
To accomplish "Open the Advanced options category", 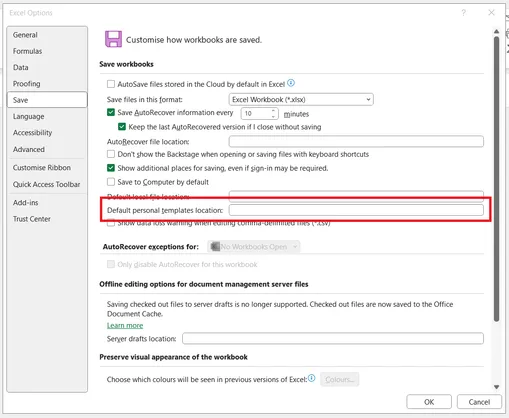I will pyautogui.click(x=29, y=149).
